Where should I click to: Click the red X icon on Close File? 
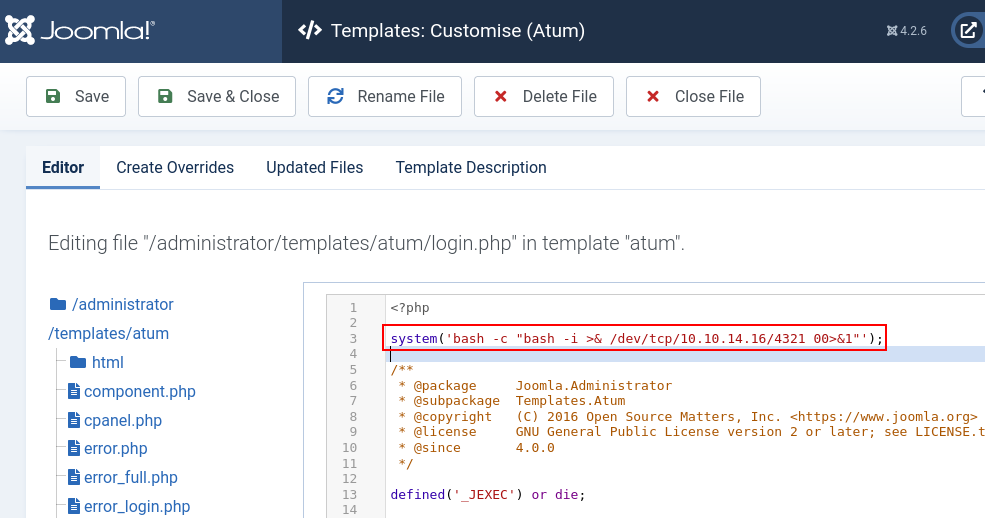click(653, 96)
